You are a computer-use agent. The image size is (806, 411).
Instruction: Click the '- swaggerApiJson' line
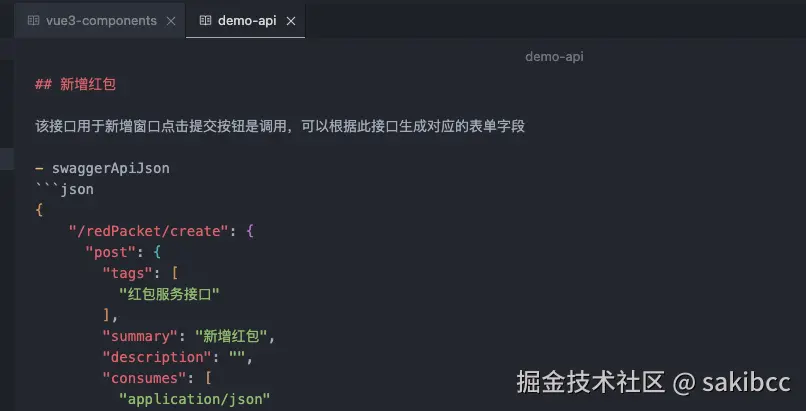pyautogui.click(x=102, y=169)
